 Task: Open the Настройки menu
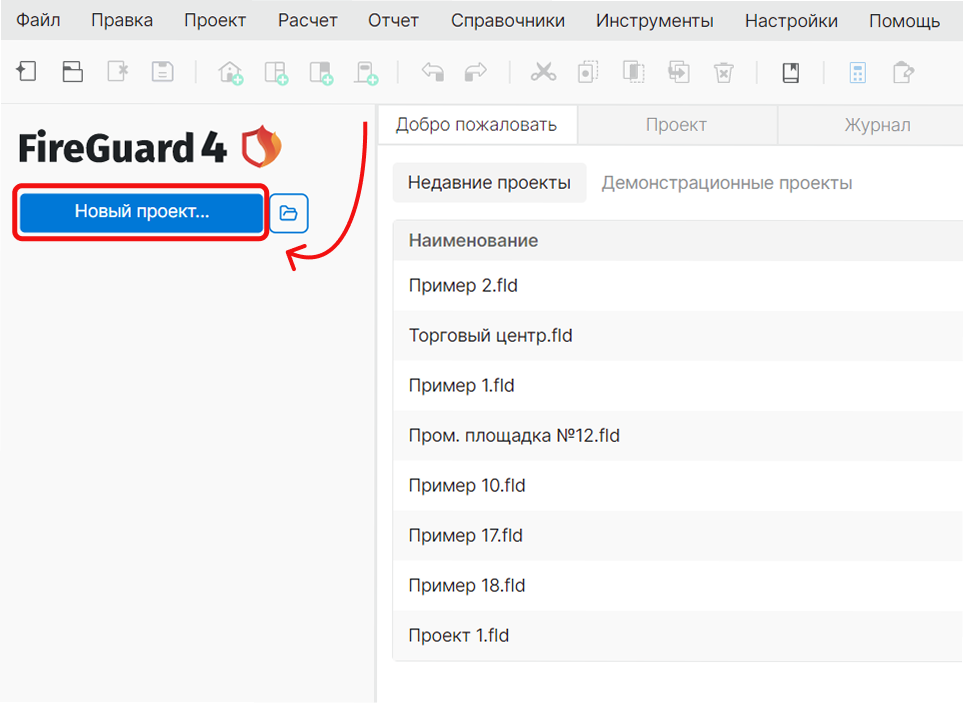[x=791, y=20]
